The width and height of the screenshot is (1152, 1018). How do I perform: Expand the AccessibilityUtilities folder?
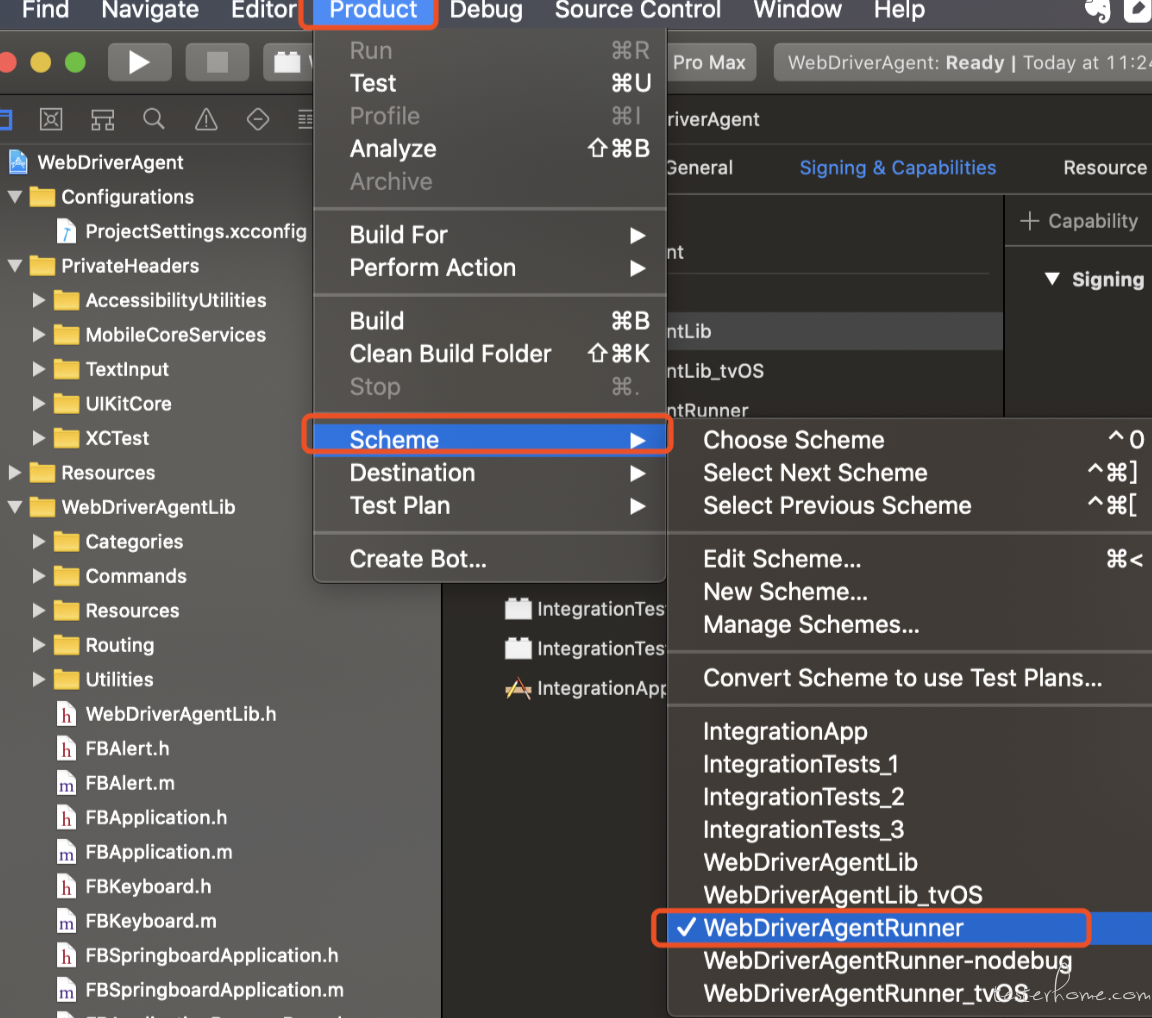(39, 300)
